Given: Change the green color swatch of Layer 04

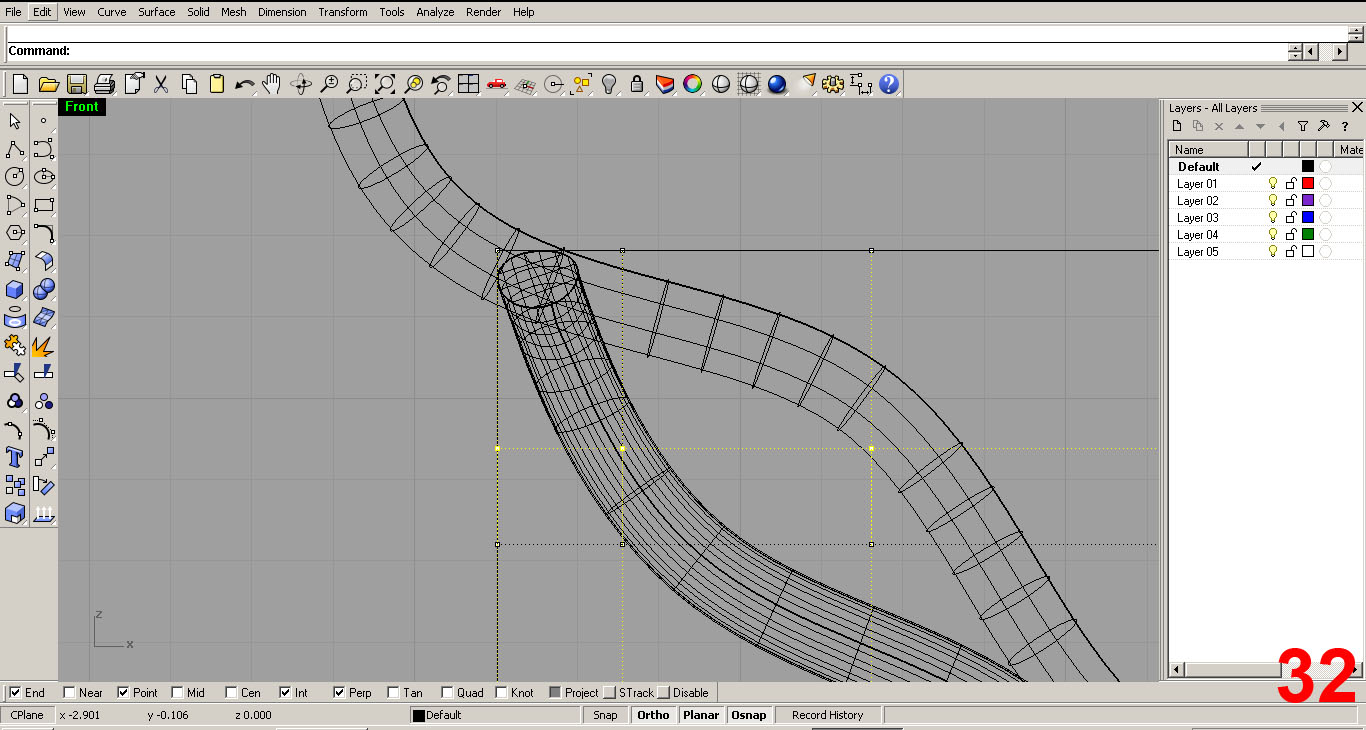Looking at the screenshot, I should tap(1308, 235).
